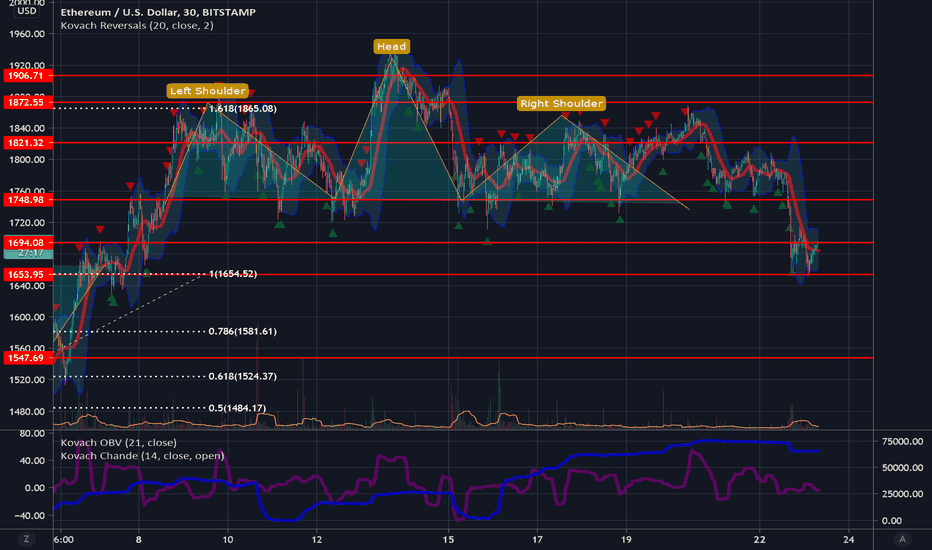Image resolution: width=932 pixels, height=550 pixels.
Task: Click the 22 date on time axis
Action: 760,540
